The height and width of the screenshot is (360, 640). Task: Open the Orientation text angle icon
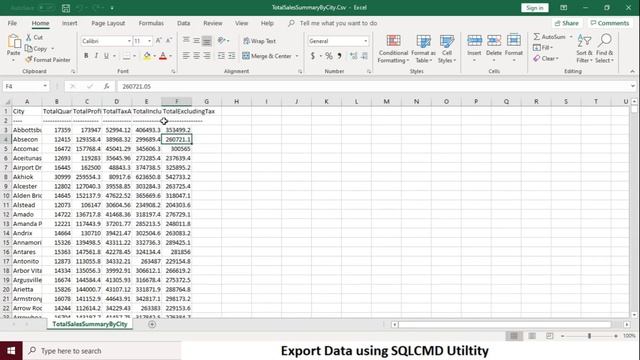pyautogui.click(x=222, y=40)
